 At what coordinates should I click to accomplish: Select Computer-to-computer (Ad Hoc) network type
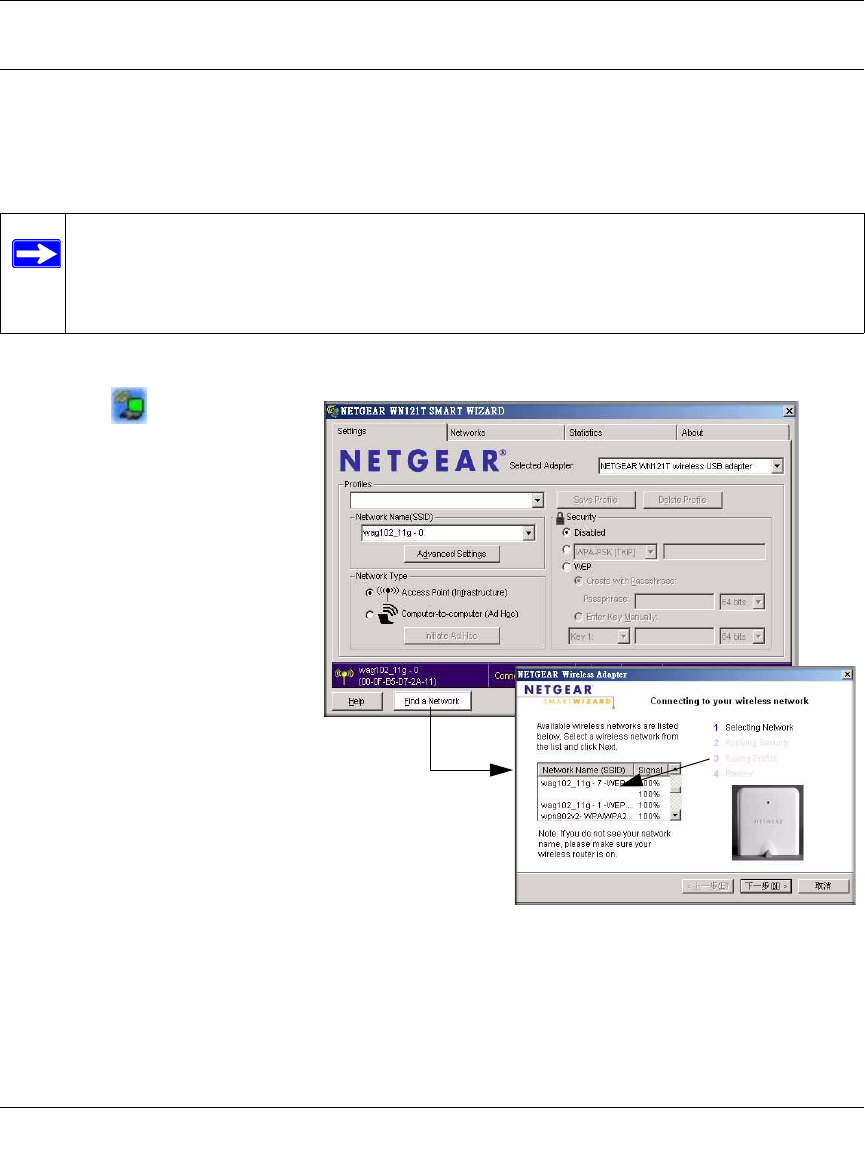coord(369,615)
